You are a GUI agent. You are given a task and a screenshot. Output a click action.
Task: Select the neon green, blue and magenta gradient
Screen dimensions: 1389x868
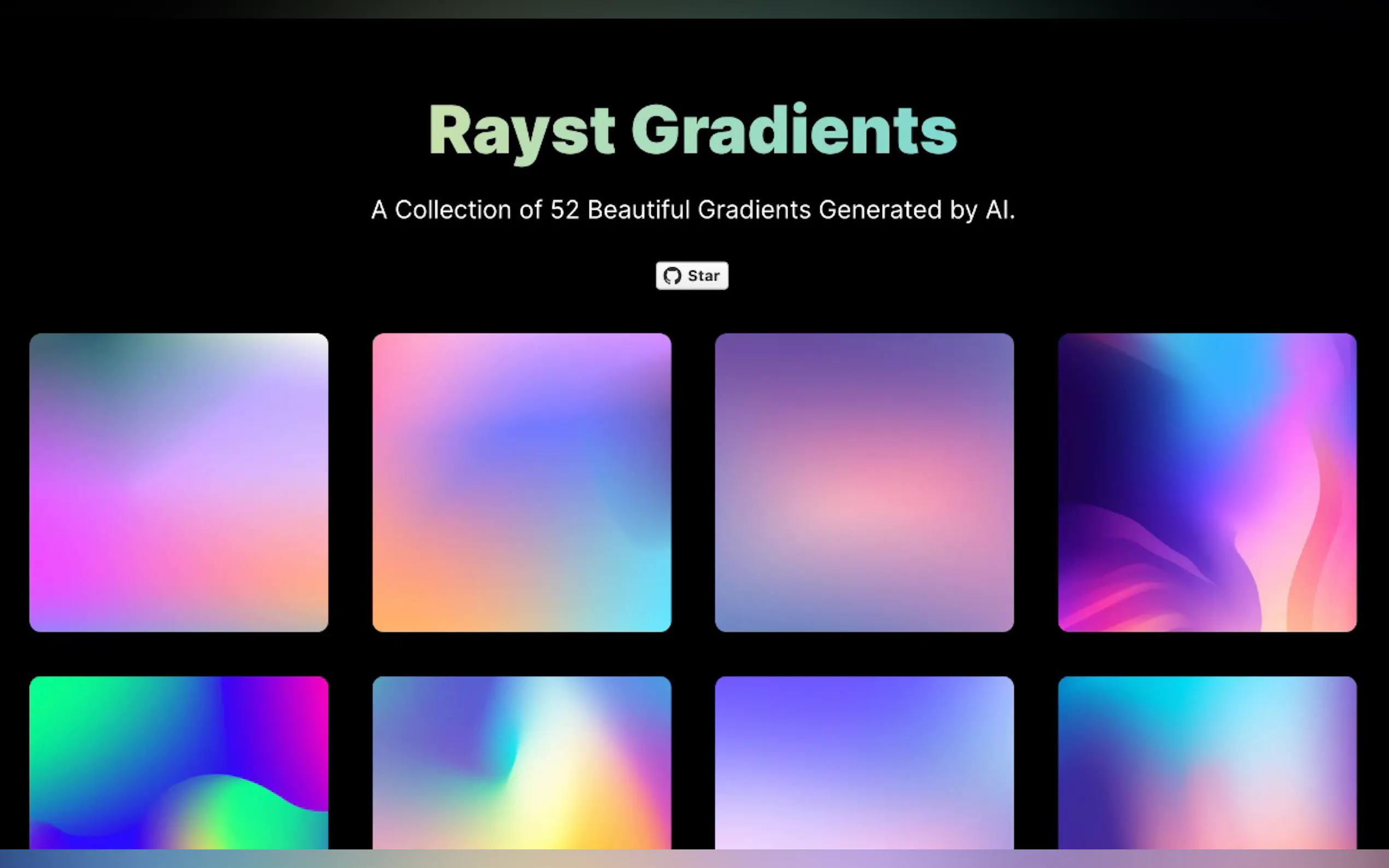(179, 763)
